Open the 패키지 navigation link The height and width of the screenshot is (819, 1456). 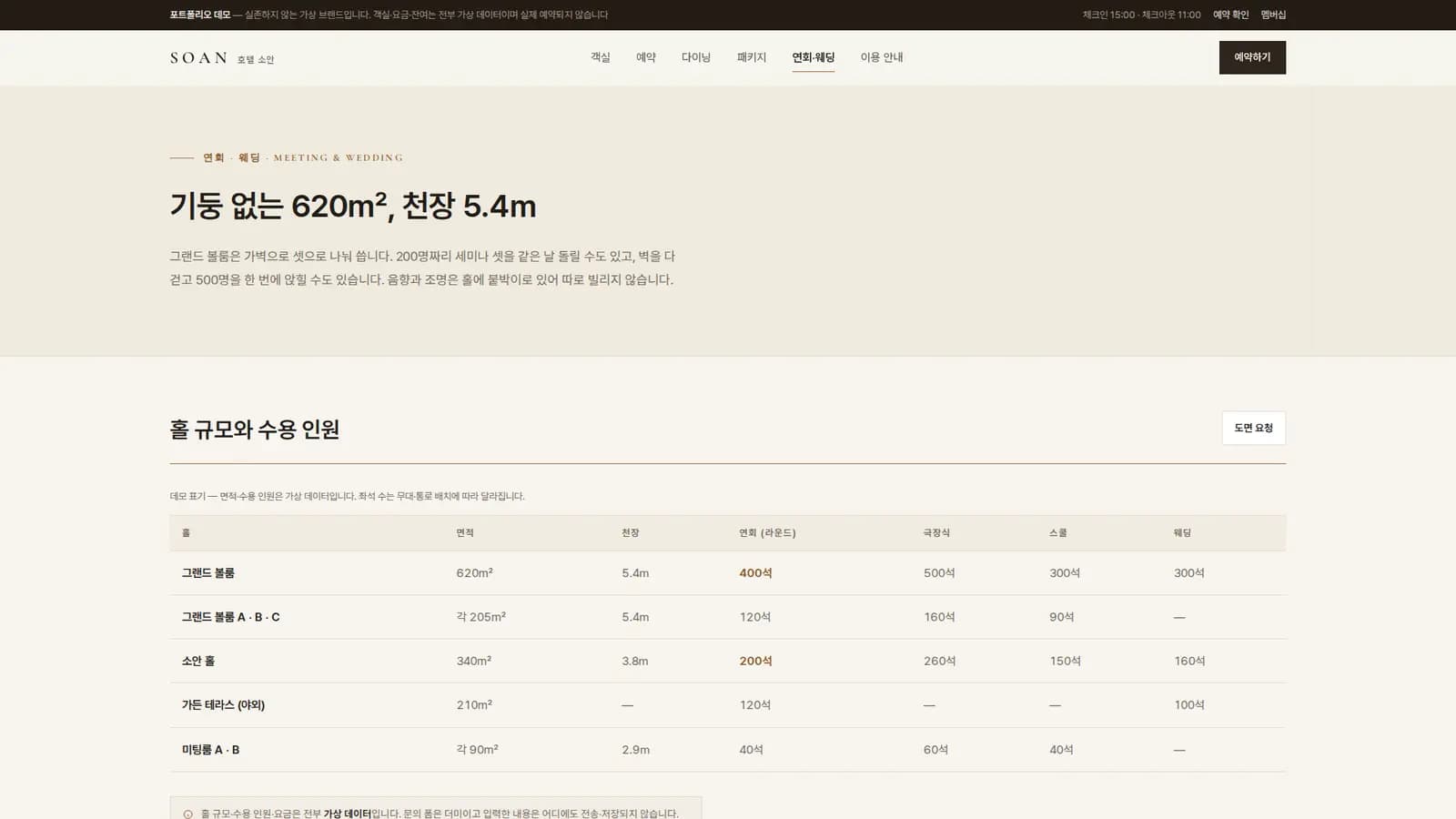point(752,57)
